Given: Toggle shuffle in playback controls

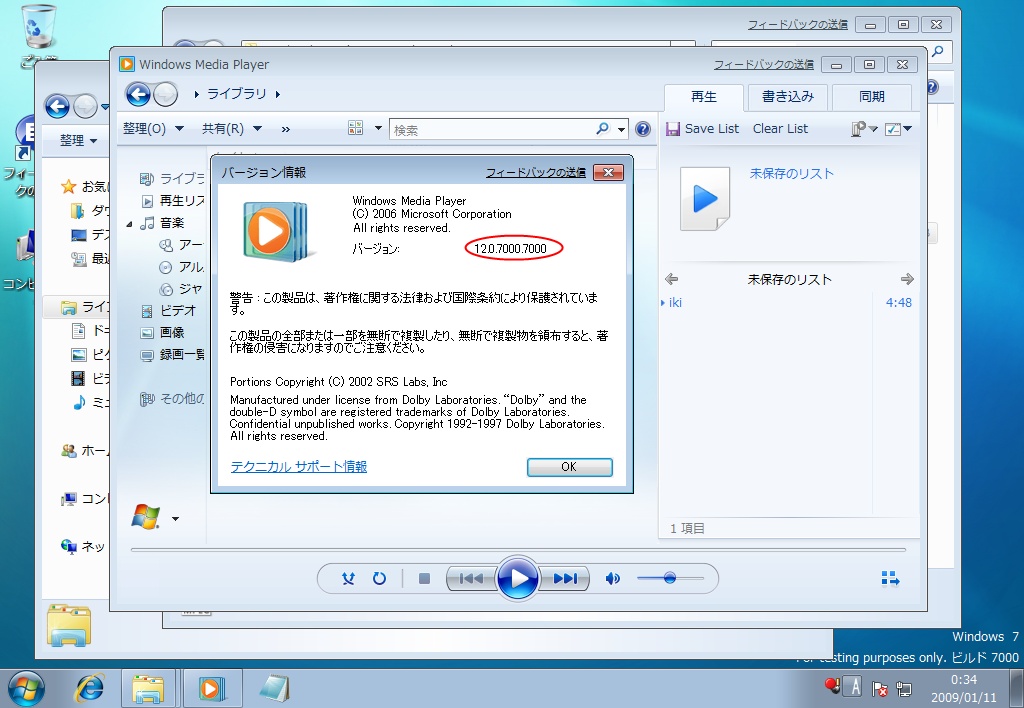Looking at the screenshot, I should pyautogui.click(x=348, y=578).
